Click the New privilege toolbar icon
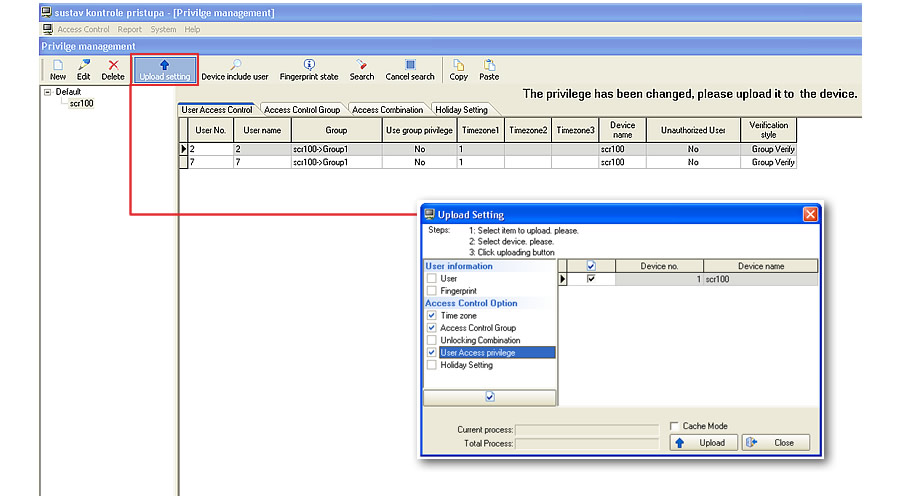The height and width of the screenshot is (500, 900). [x=58, y=65]
